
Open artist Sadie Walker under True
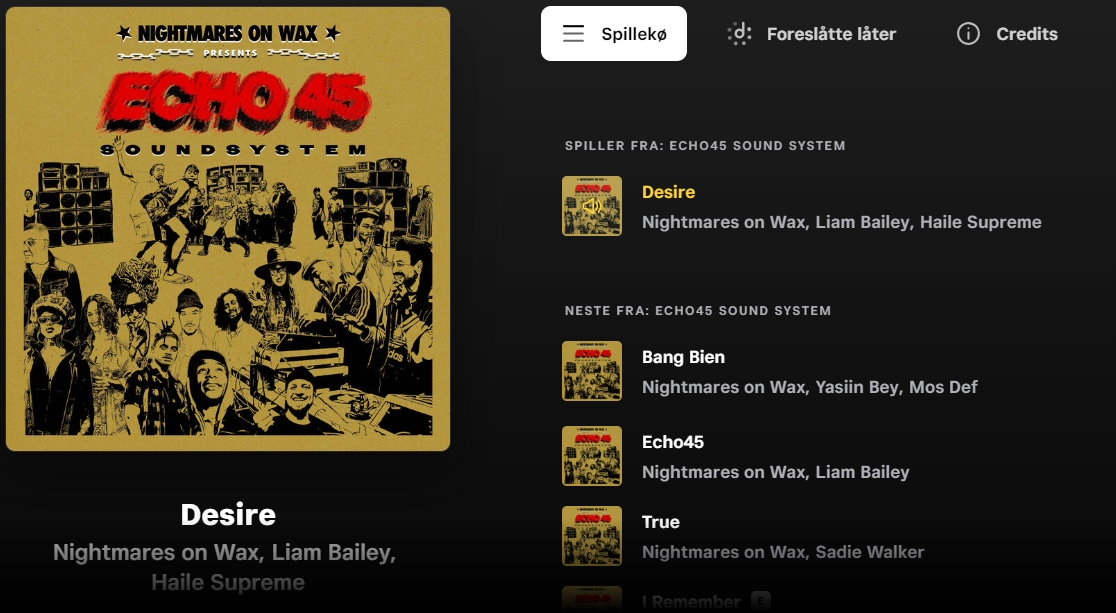coord(870,552)
